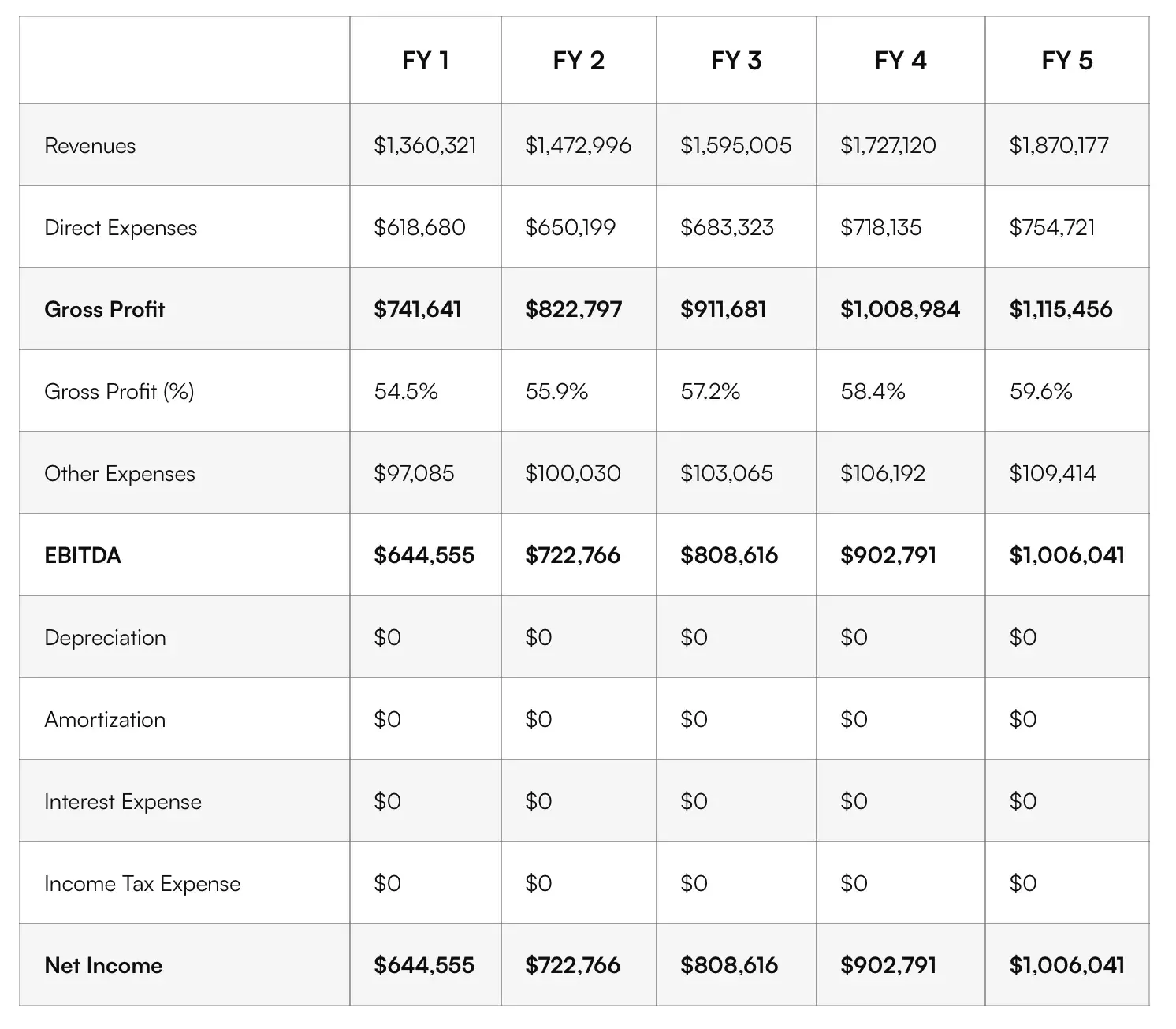Select the Depreciation row label
Viewport: 1176px width, 1029px height.
click(105, 638)
